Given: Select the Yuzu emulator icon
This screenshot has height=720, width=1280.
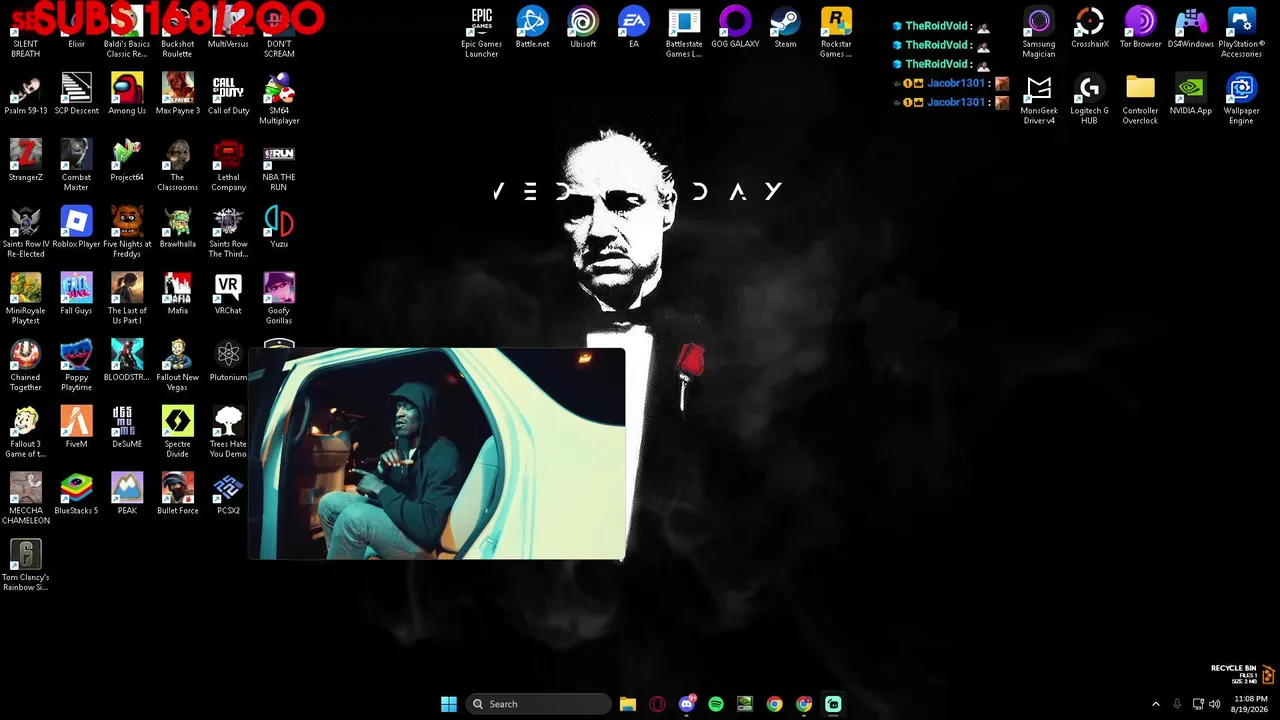Looking at the screenshot, I should point(279,228).
